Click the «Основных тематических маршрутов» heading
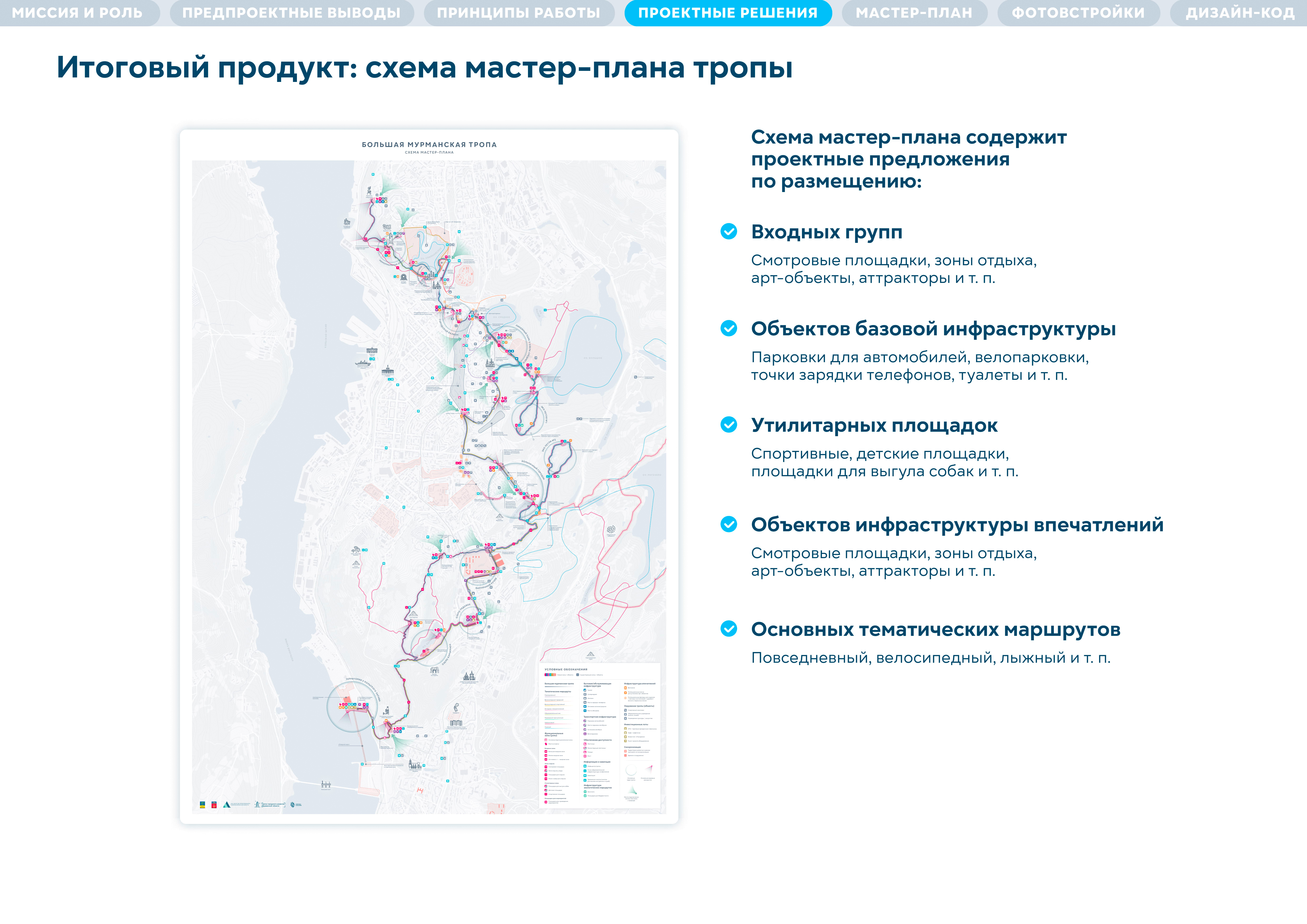Image resolution: width=1307 pixels, height=924 pixels. click(935, 629)
